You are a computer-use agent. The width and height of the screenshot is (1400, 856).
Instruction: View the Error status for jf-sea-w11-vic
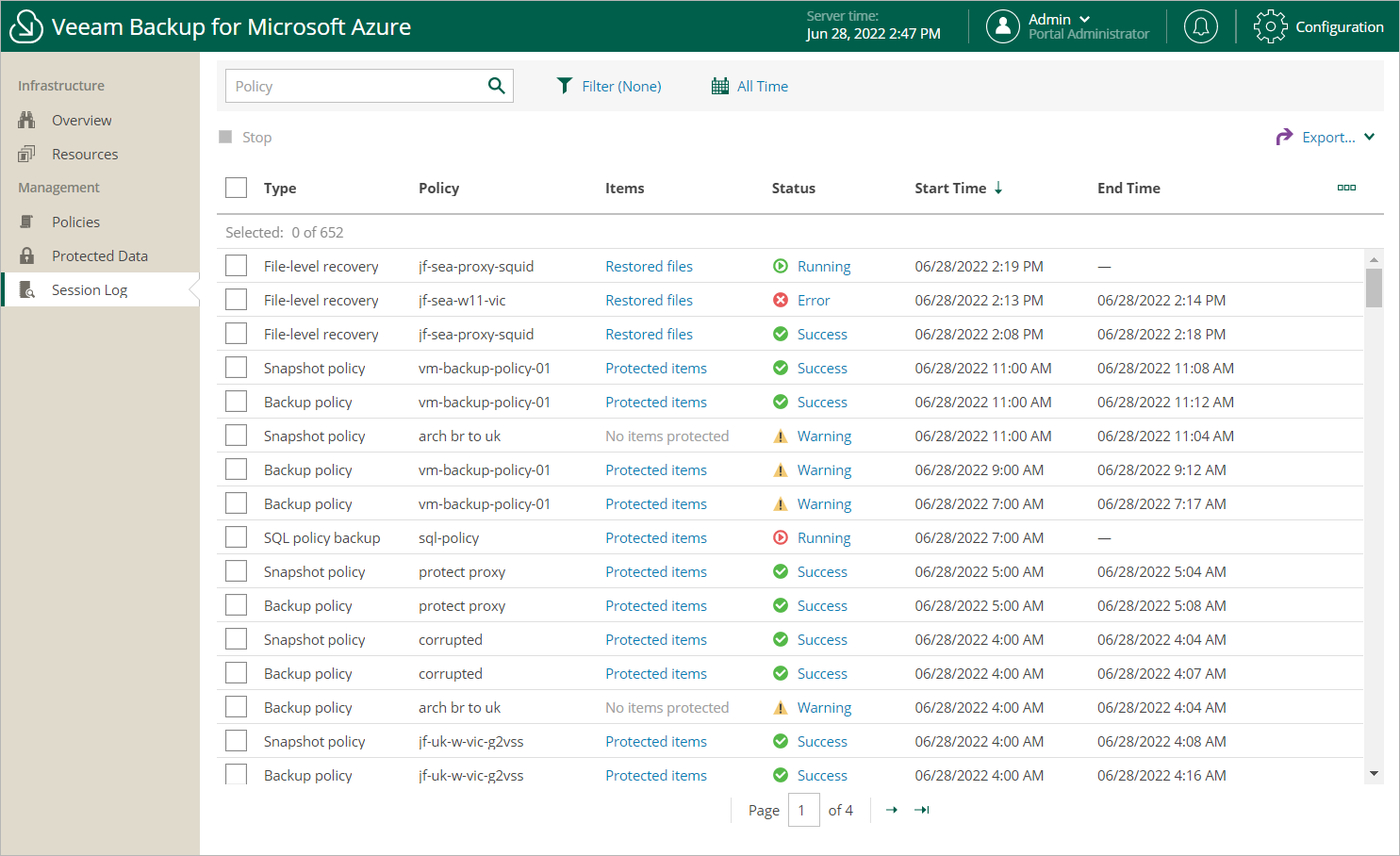tap(813, 300)
